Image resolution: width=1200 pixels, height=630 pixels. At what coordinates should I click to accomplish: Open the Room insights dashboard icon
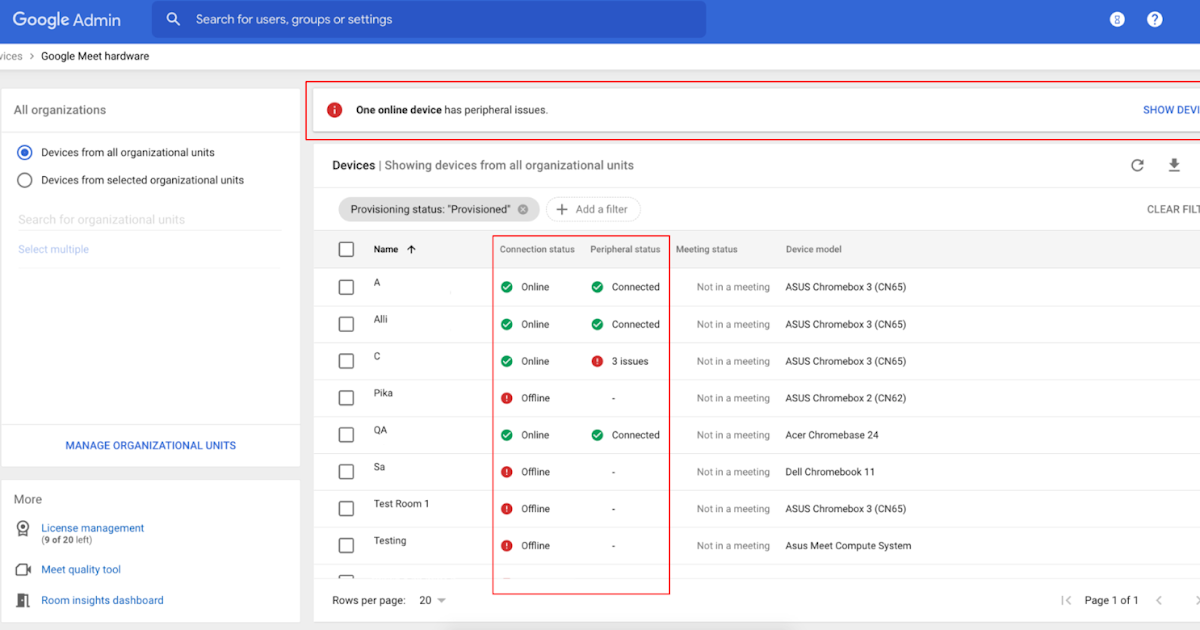point(21,600)
